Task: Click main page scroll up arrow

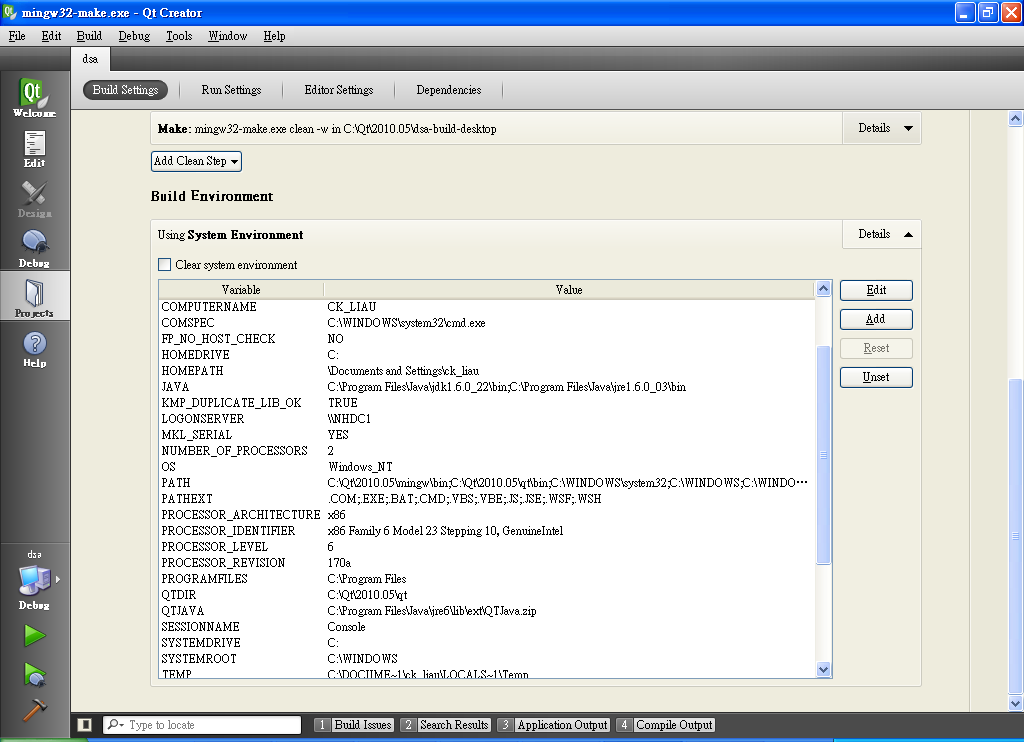Action: coord(1015,118)
